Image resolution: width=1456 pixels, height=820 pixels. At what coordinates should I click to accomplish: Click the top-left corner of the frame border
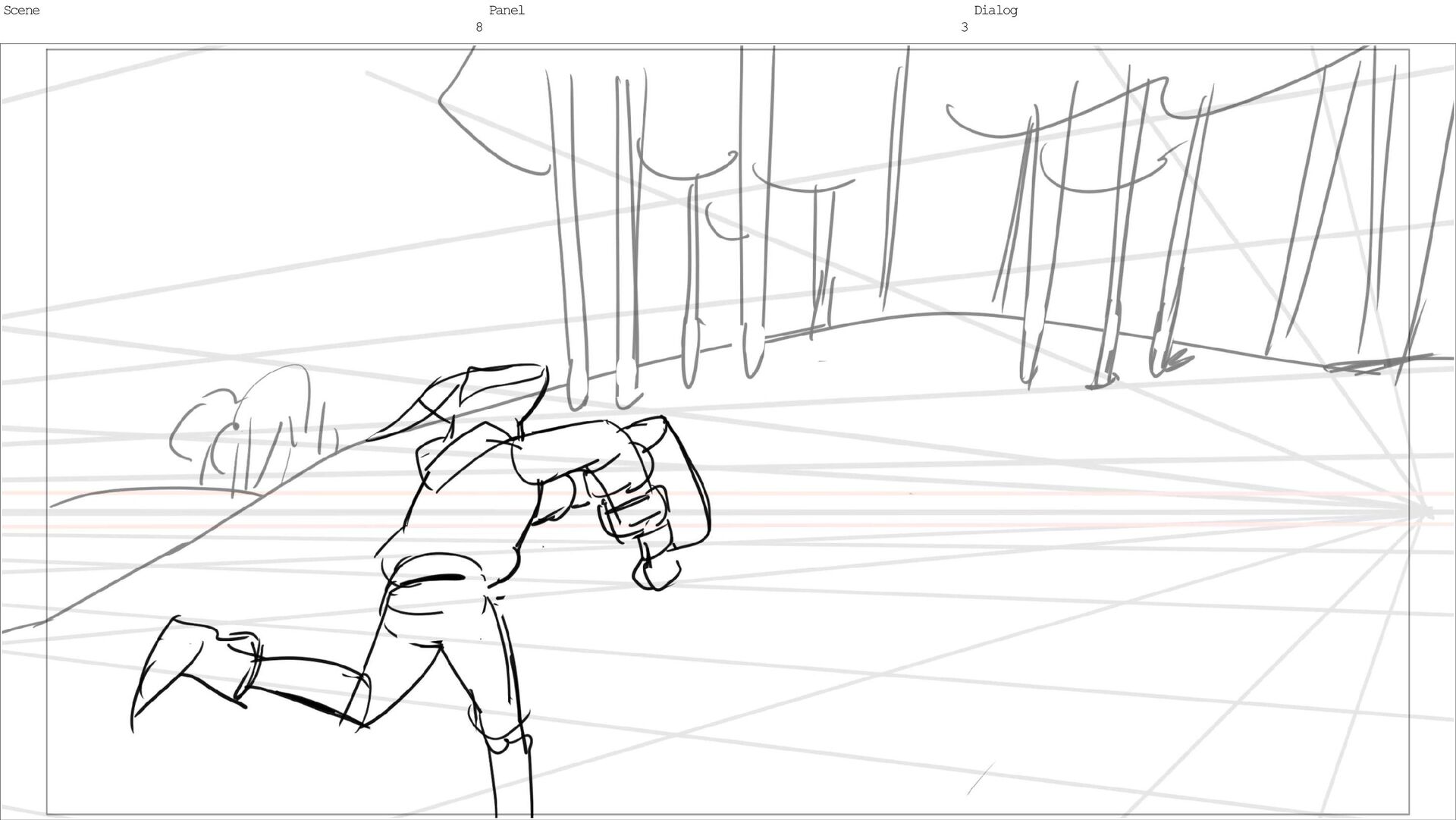(x=47, y=50)
